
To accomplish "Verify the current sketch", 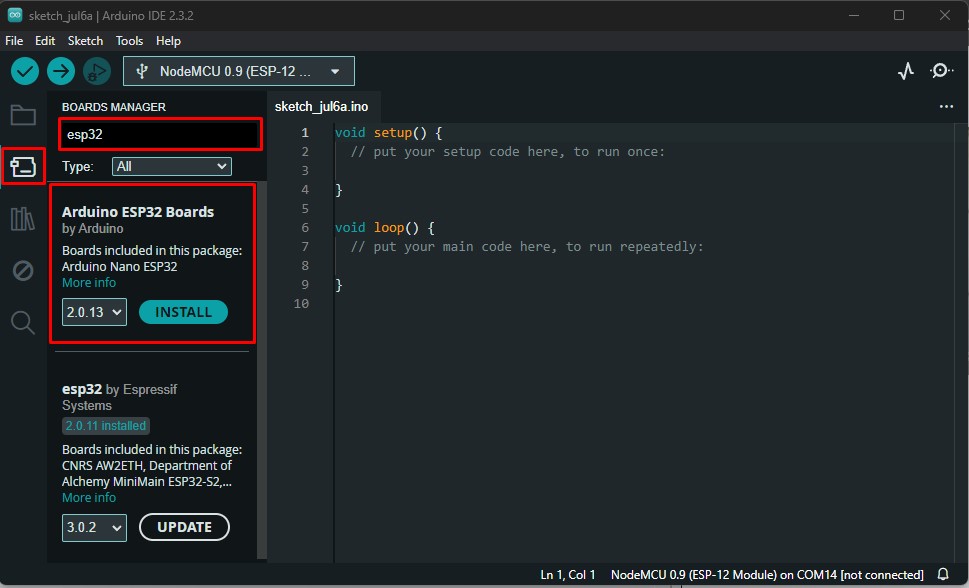I will pos(24,70).
